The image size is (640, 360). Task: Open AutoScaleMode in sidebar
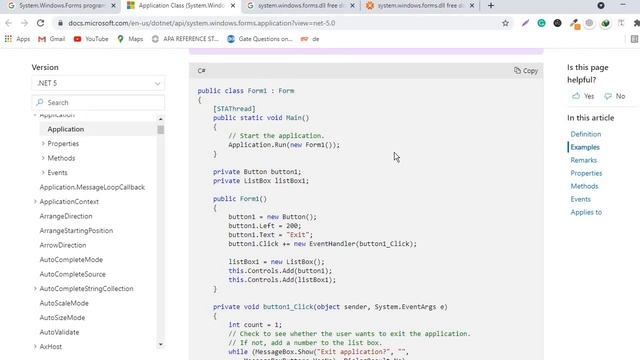point(64,303)
